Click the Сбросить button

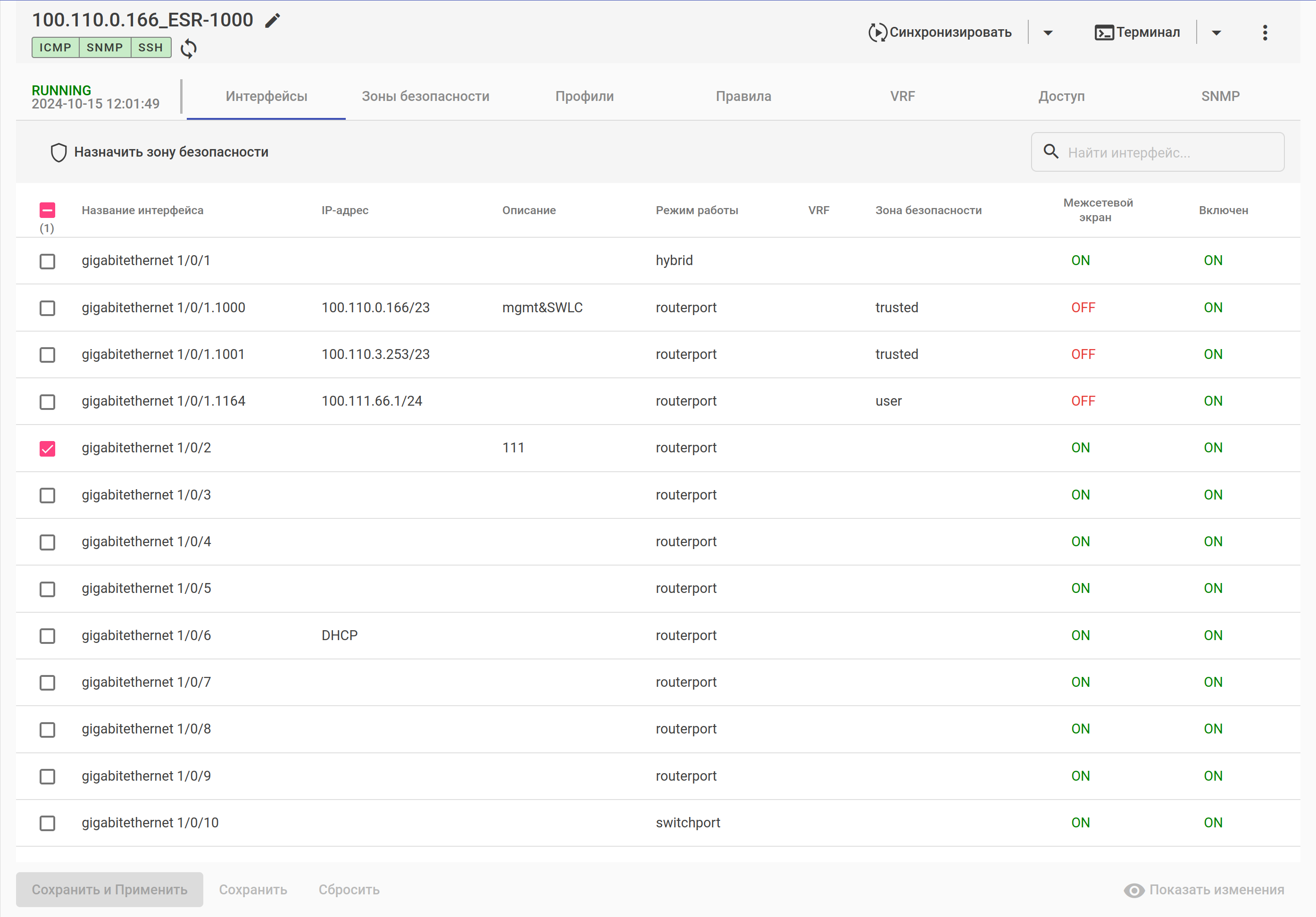click(349, 890)
